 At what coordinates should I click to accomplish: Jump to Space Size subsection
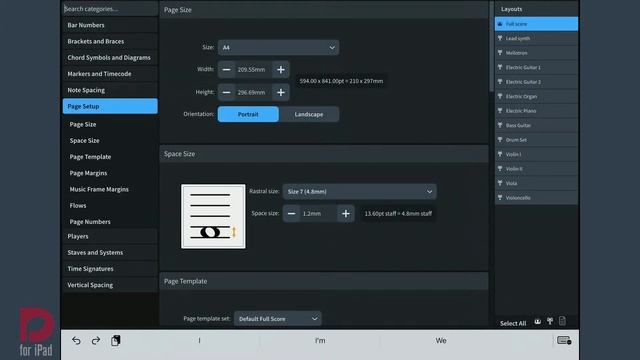point(84,140)
